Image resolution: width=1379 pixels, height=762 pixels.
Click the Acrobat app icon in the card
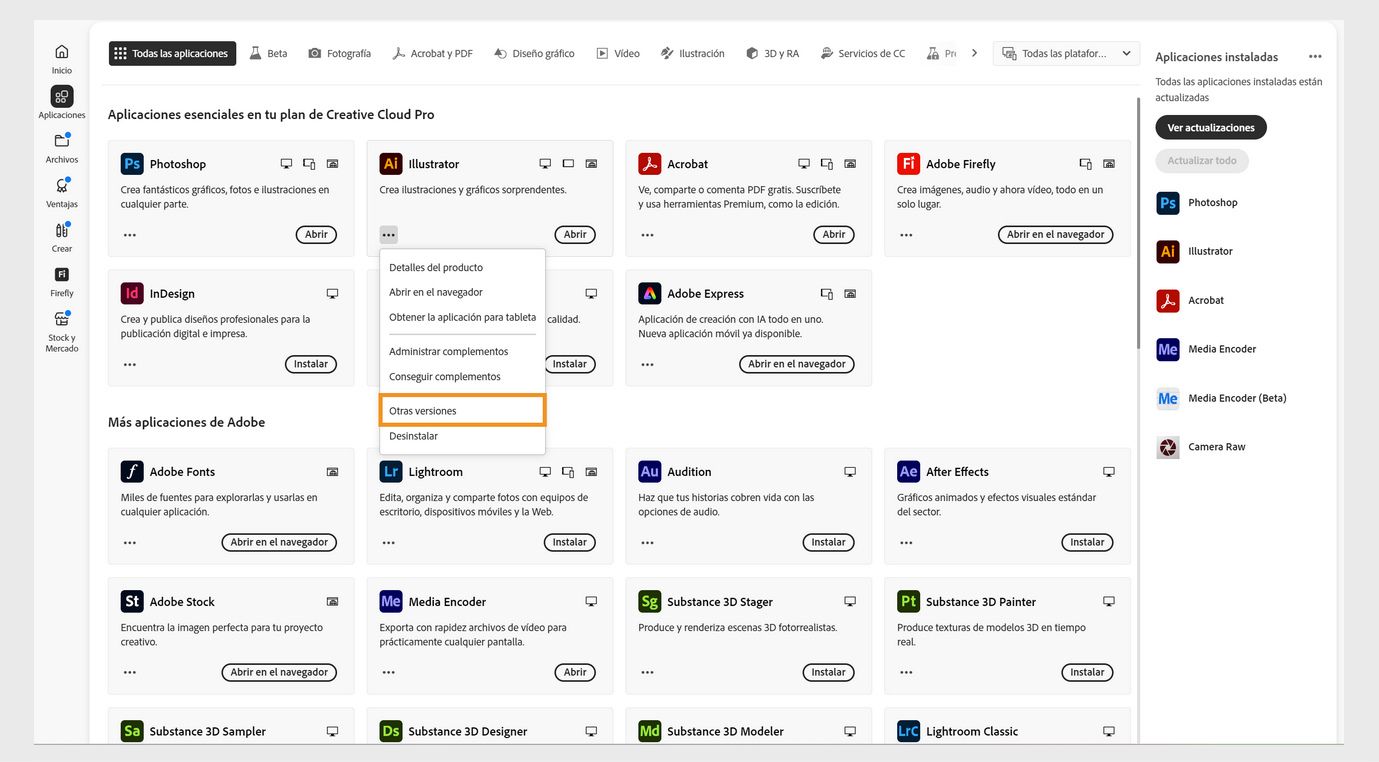[650, 164]
